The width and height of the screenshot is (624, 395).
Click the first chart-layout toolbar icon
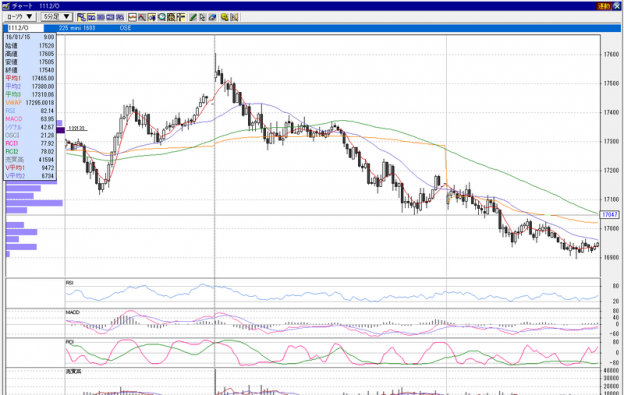pos(81,17)
